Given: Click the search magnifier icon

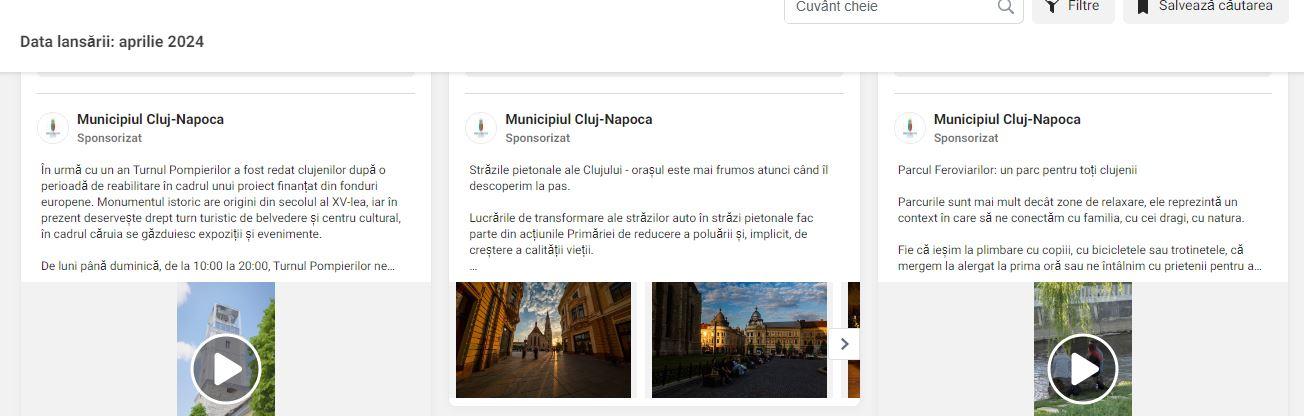Looking at the screenshot, I should coord(1005,7).
